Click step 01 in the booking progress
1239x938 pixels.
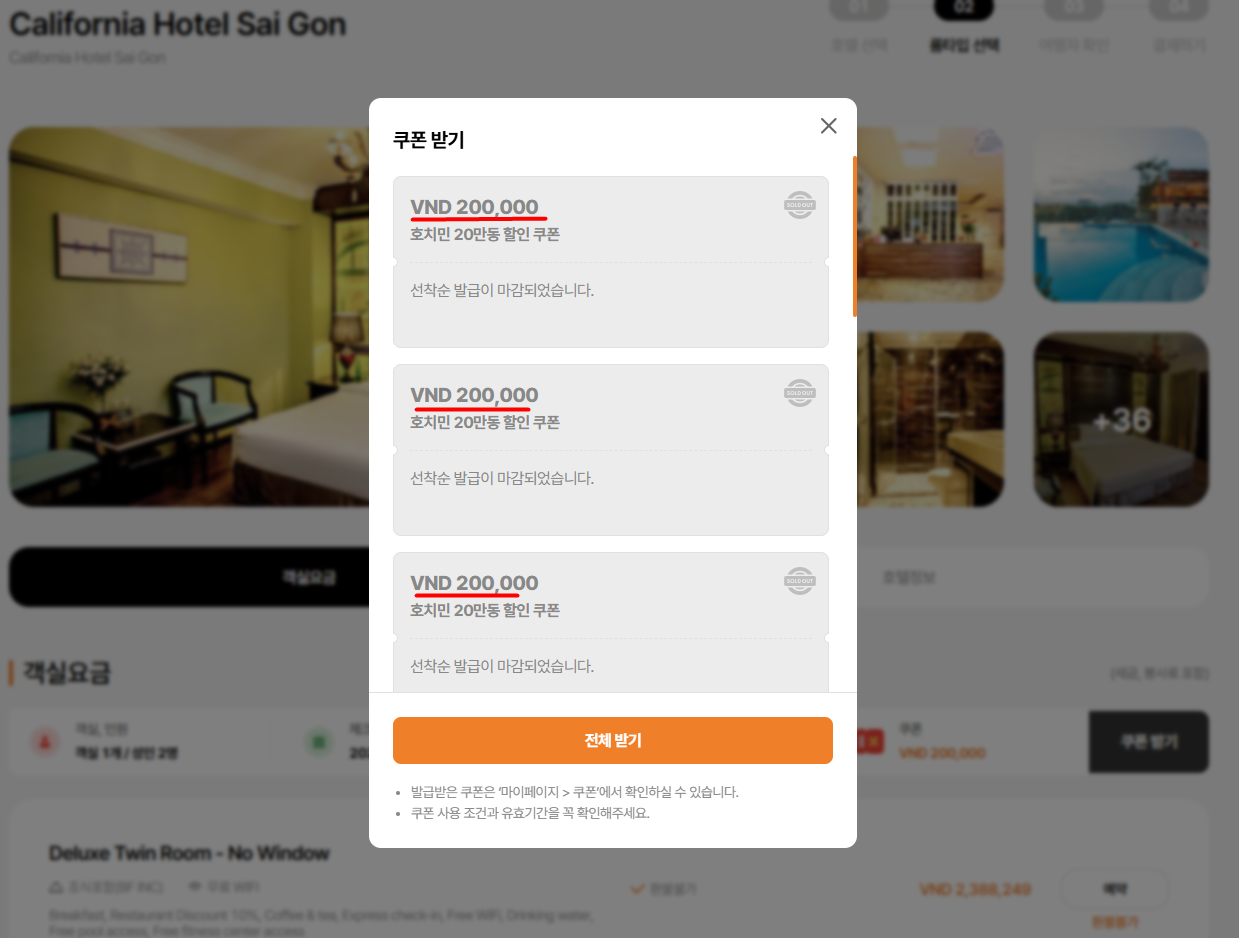pos(858,10)
